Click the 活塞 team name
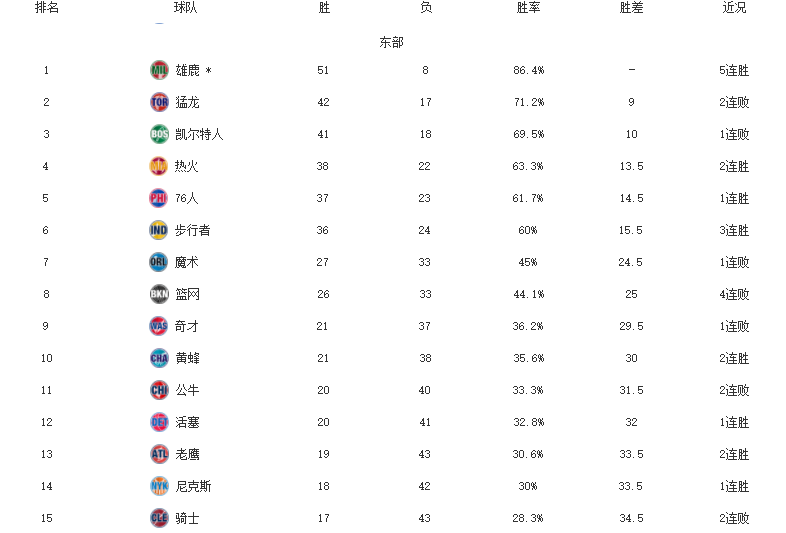The width and height of the screenshot is (786, 533). coord(187,422)
